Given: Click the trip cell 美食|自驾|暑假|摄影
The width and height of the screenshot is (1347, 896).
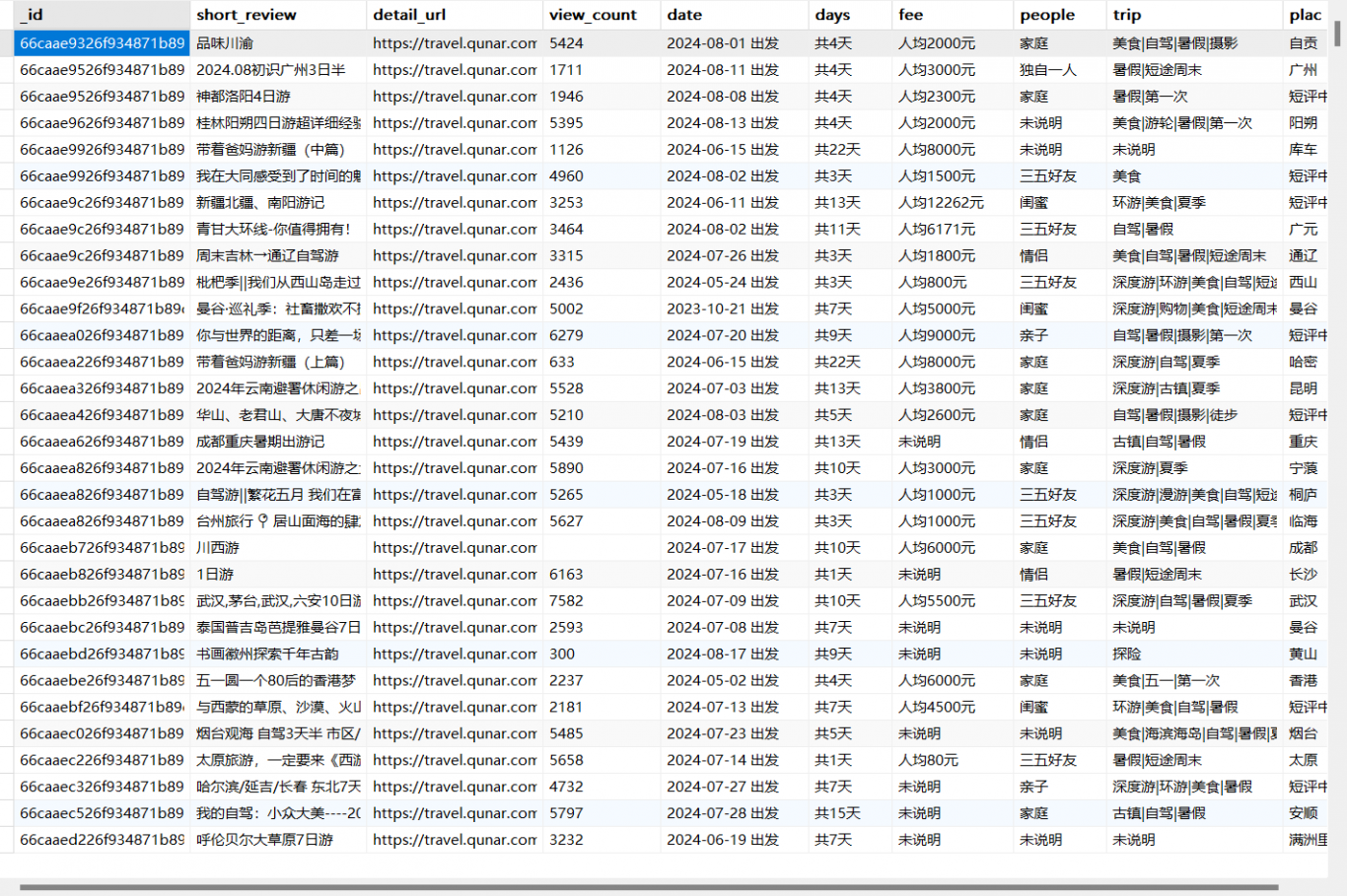Looking at the screenshot, I should tap(1194, 43).
